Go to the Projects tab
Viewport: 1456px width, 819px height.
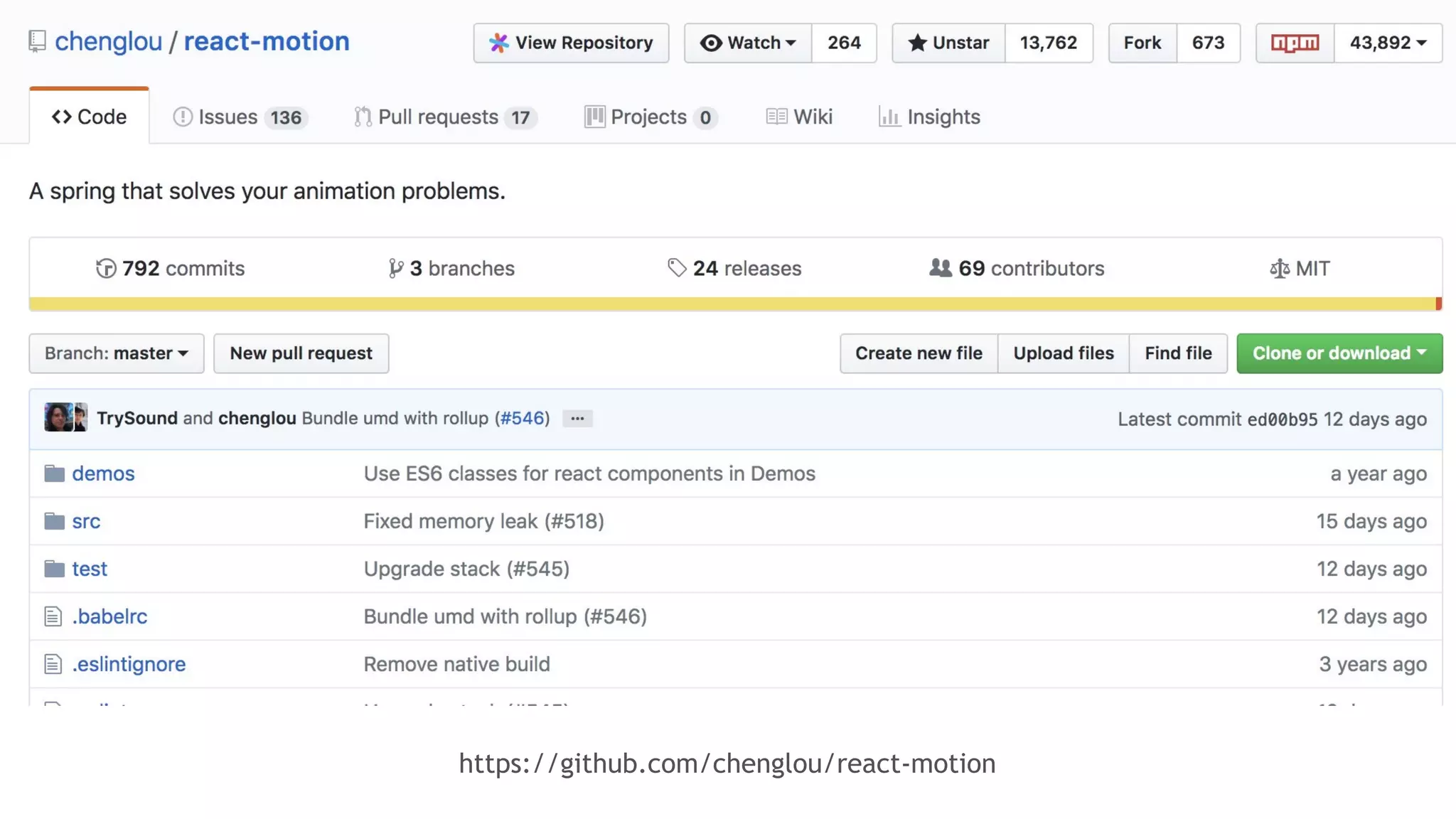coord(651,117)
